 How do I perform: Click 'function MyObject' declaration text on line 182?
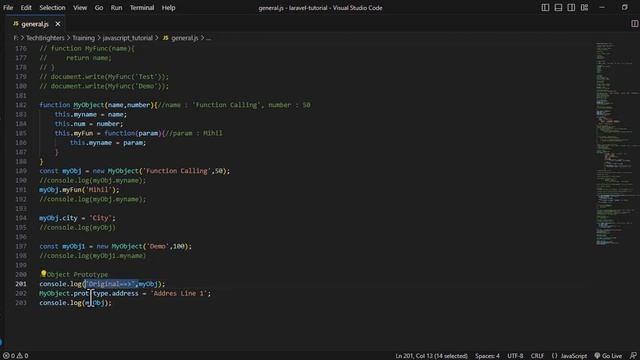click(72, 105)
